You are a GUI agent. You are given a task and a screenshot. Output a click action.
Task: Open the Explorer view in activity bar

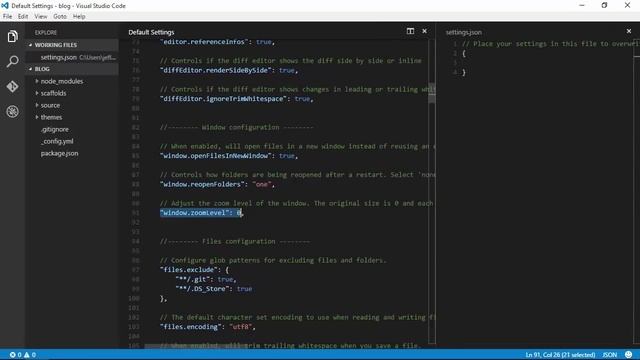click(12, 37)
